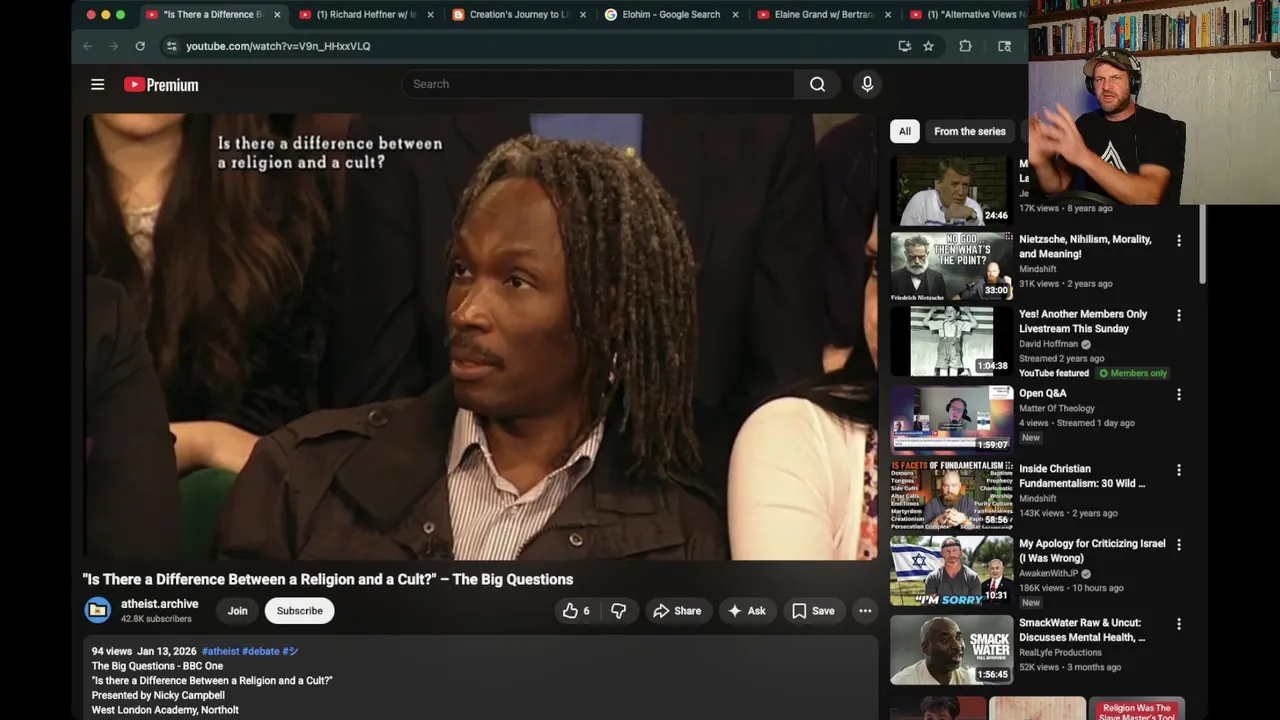
Task: Save the video to a playlist
Action: tap(813, 611)
